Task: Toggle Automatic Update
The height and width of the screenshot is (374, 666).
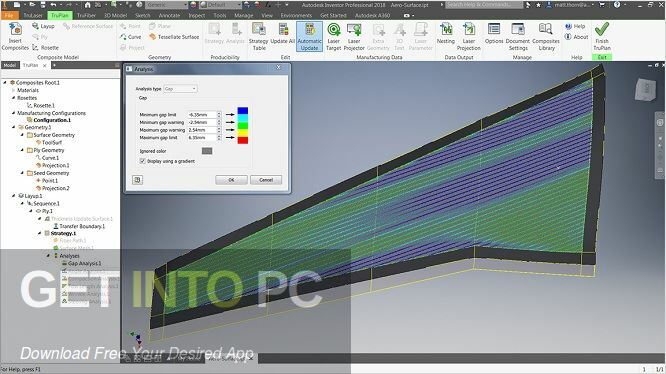Action: click(x=309, y=37)
